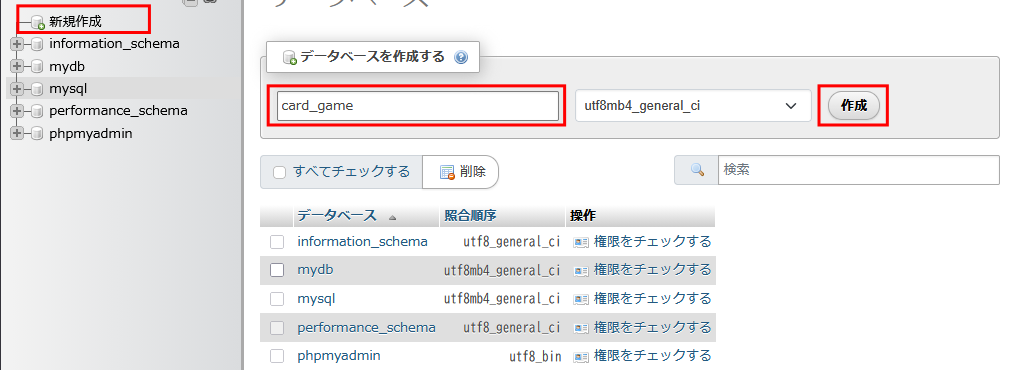Tick the checkbox for information_schema row
Viewport: 1015px width, 370px height.
pyautogui.click(x=277, y=242)
